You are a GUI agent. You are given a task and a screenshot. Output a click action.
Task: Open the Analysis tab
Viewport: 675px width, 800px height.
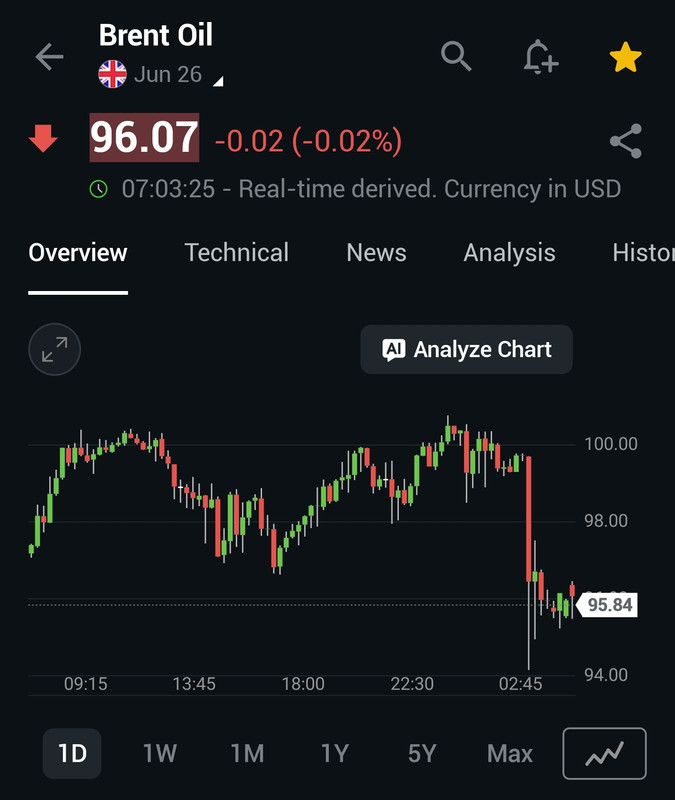pyautogui.click(x=509, y=253)
